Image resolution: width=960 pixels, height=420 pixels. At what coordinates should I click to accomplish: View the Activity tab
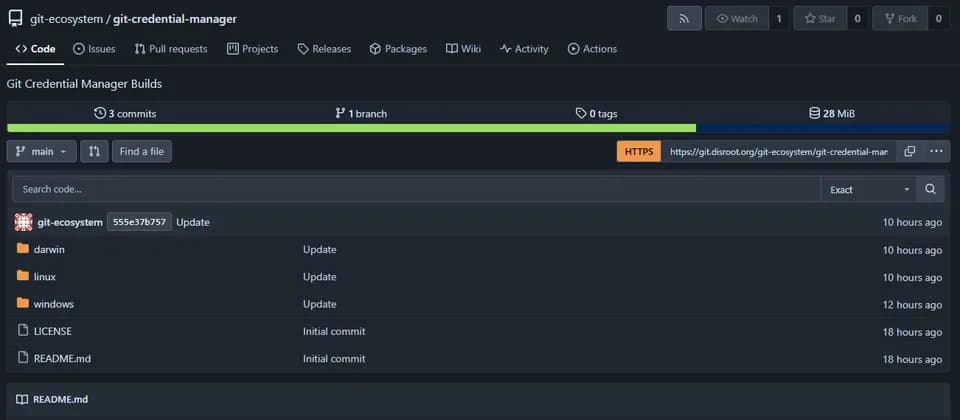click(x=524, y=49)
